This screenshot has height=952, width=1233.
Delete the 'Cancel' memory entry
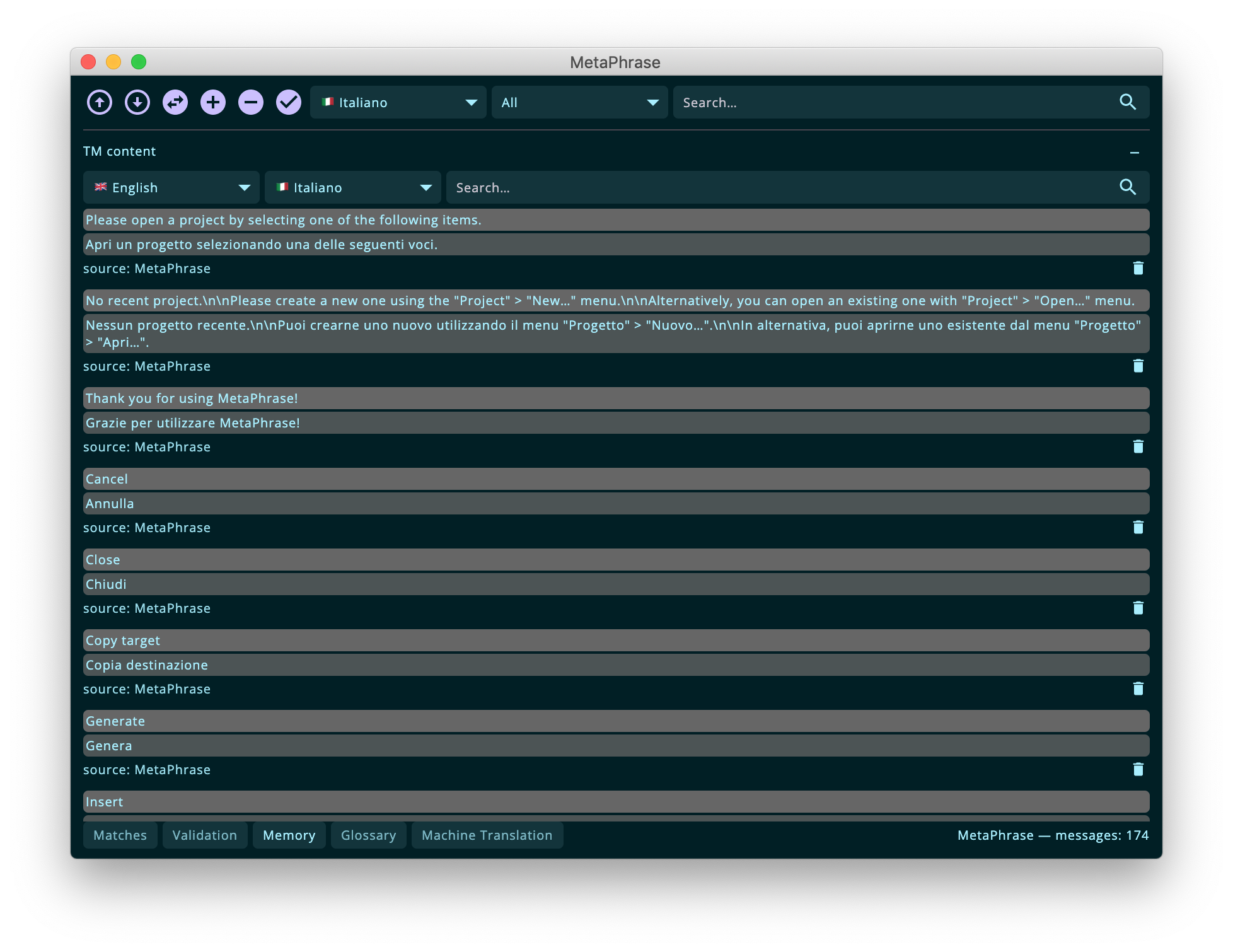coord(1138,528)
